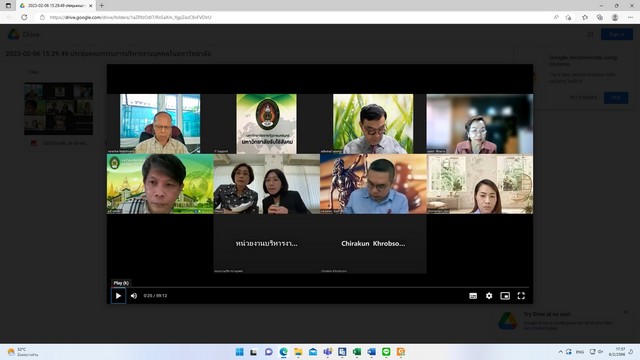
Task: Open the clock and date in the taskbar
Action: pos(617,352)
